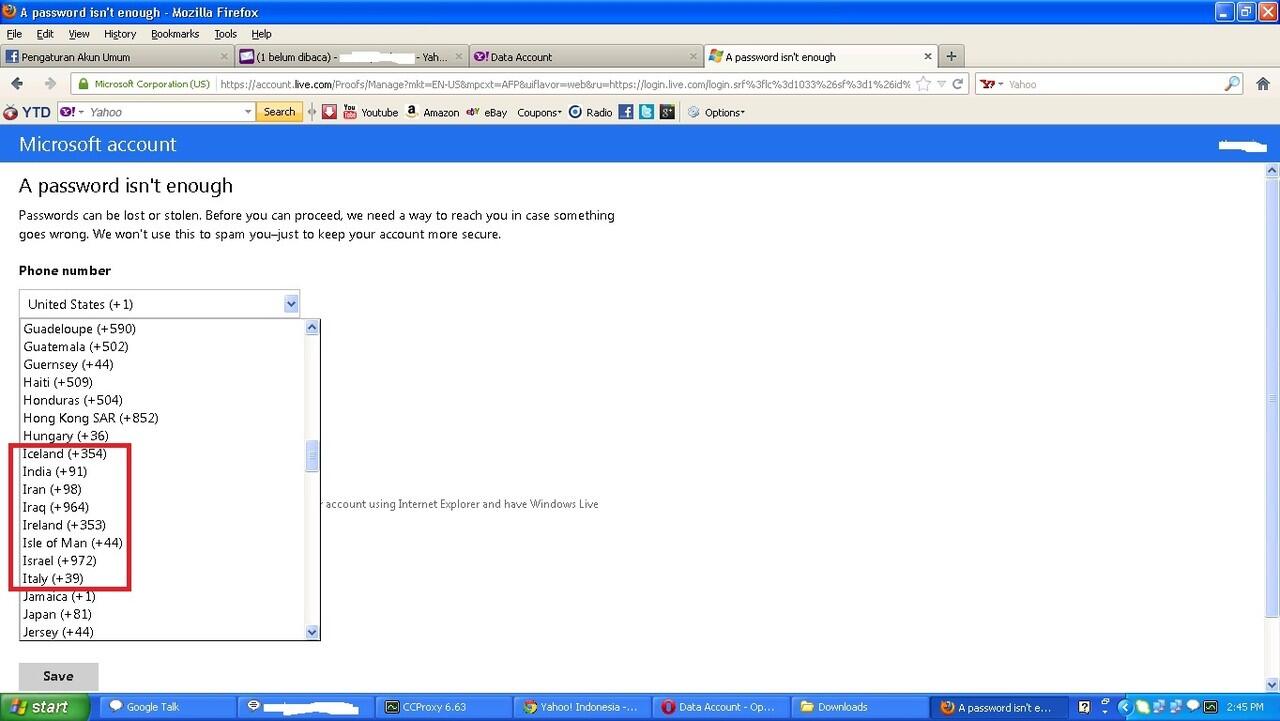Viewport: 1280px width, 721px height.
Task: Click the Save button
Action: pyautogui.click(x=59, y=676)
